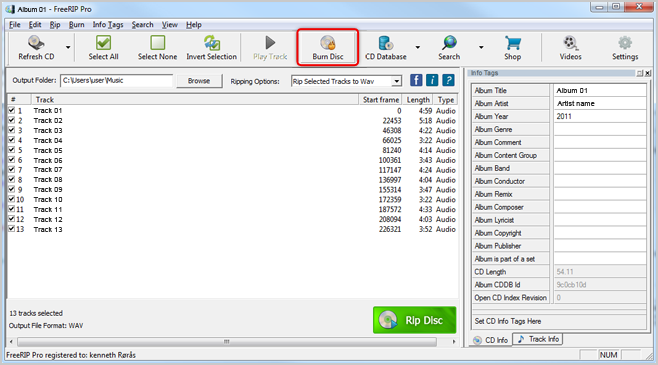Screen dimensions: 658x365
Task: Click the Invert Selection icon
Action: click(212, 43)
